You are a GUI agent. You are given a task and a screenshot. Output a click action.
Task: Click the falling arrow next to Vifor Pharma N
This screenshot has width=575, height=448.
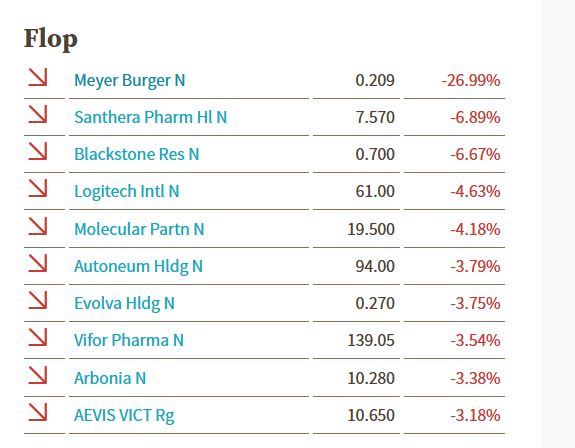point(38,337)
